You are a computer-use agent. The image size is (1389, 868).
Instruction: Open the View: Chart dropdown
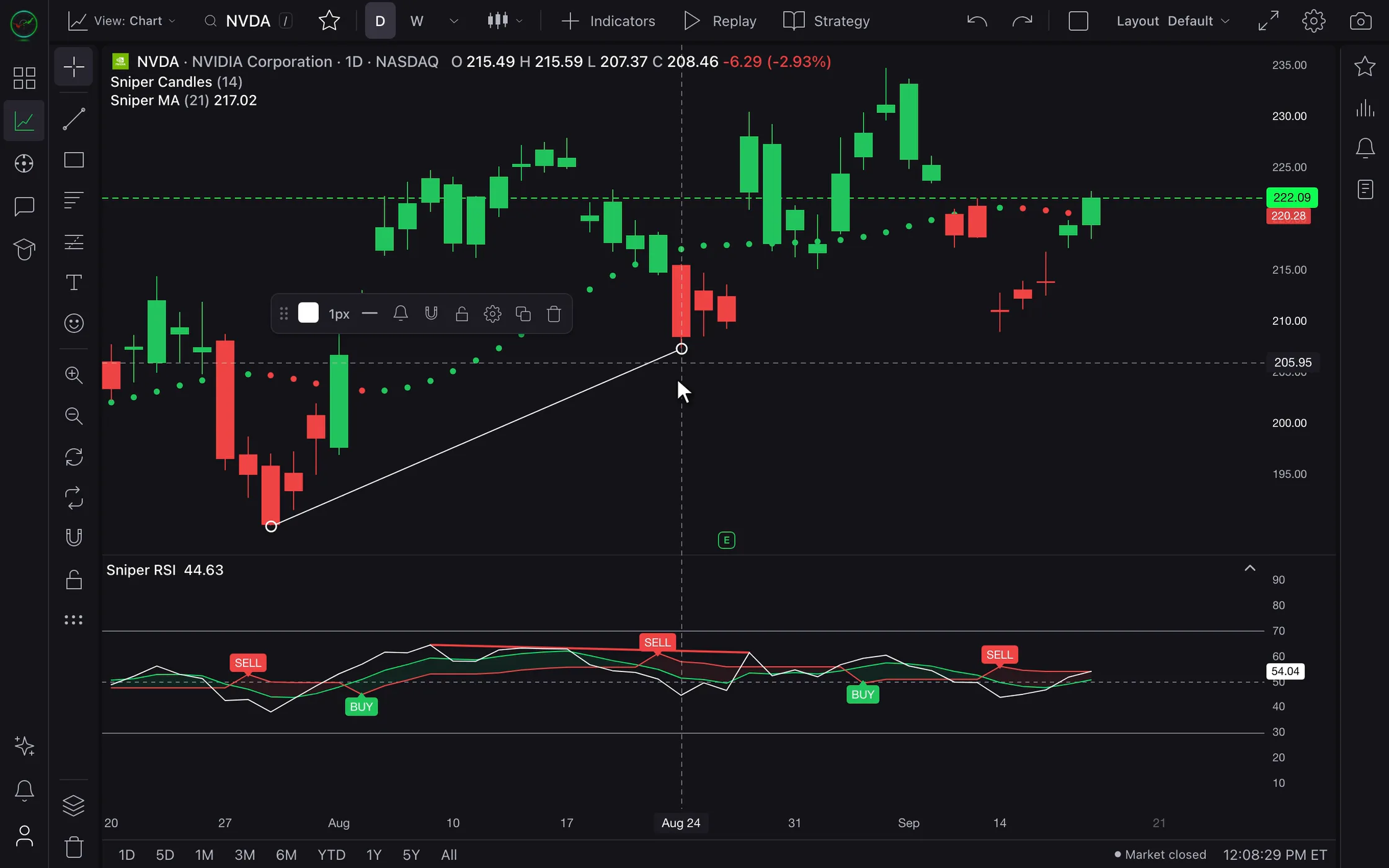(x=122, y=21)
